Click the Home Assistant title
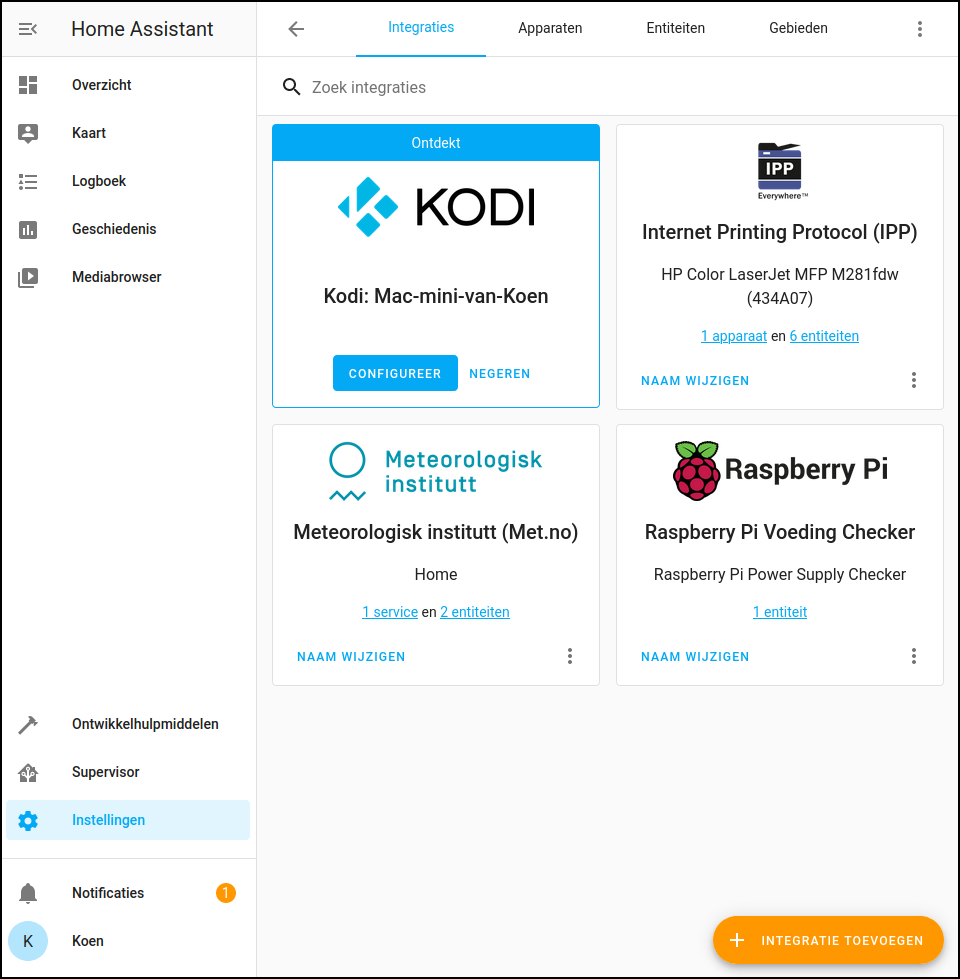 coord(142,29)
